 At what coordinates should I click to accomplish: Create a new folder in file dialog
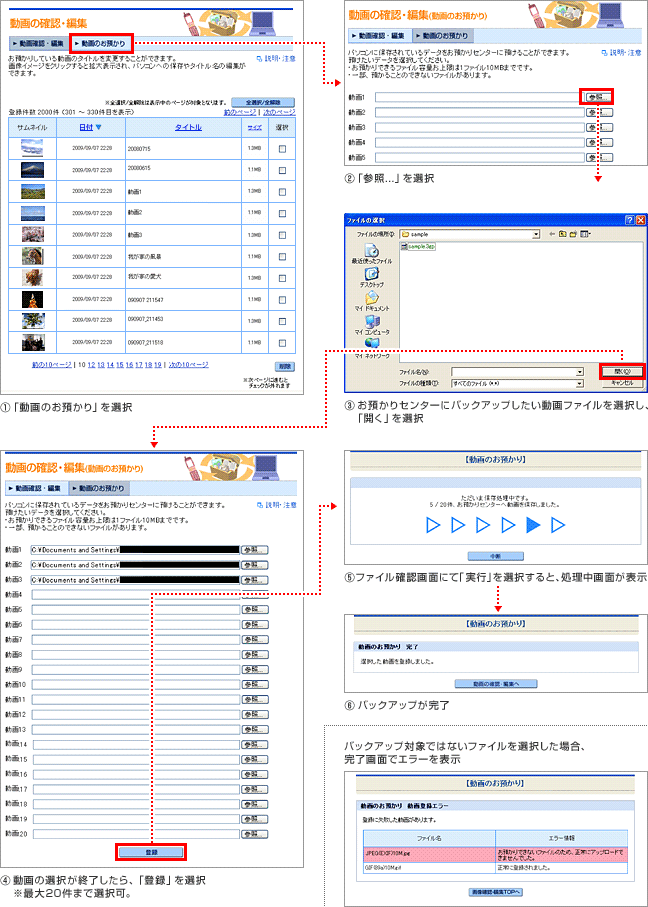click(573, 234)
